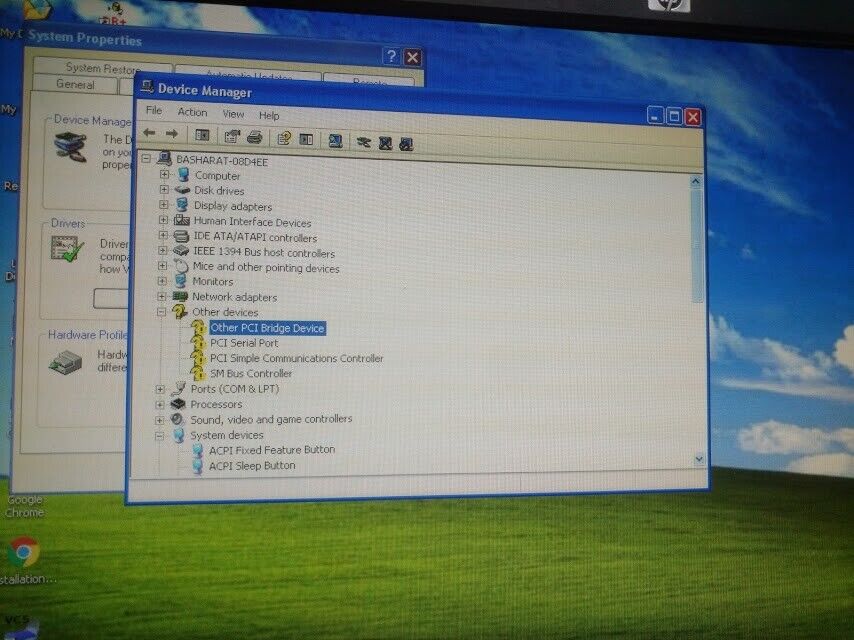This screenshot has width=854, height=640.
Task: Click the monitor-with-X uninstall toolbar icon
Action: [385, 143]
